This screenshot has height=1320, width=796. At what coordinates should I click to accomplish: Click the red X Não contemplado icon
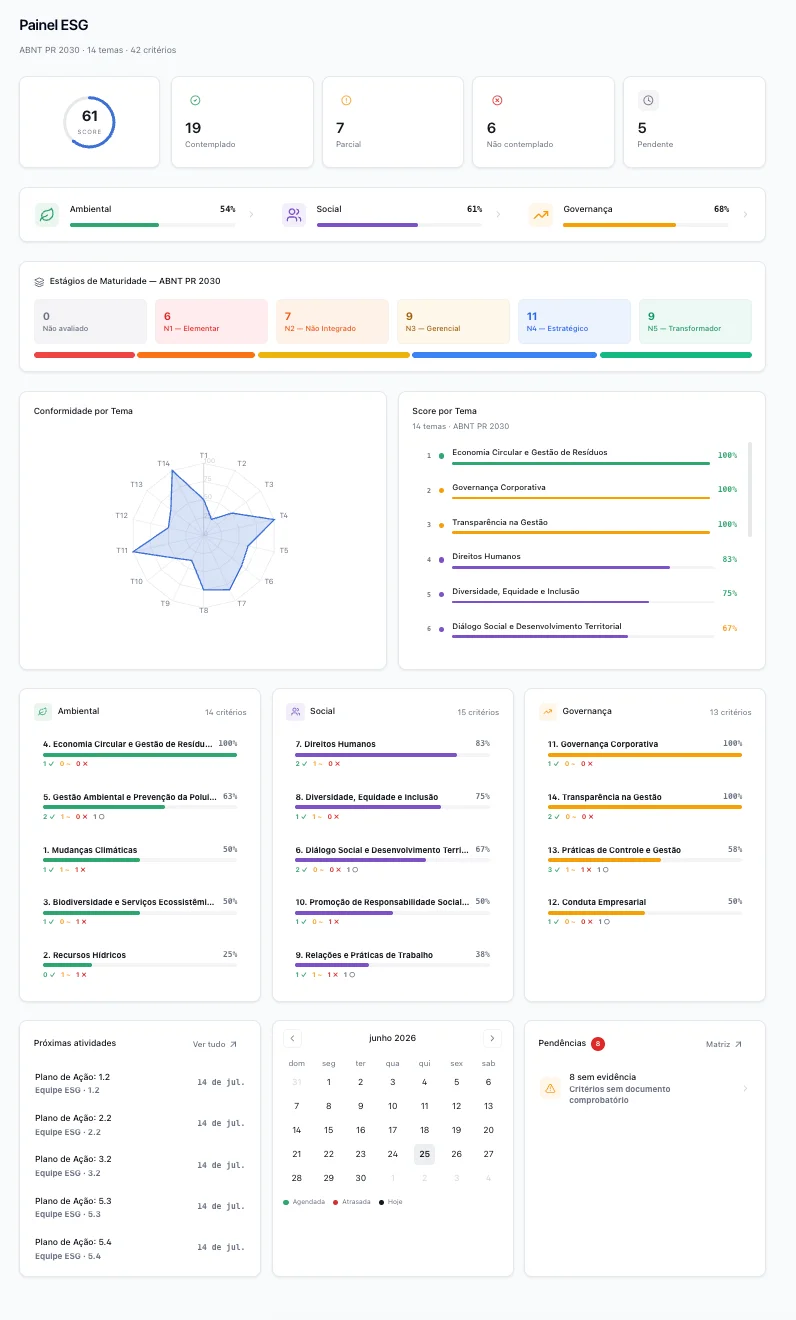coord(497,100)
